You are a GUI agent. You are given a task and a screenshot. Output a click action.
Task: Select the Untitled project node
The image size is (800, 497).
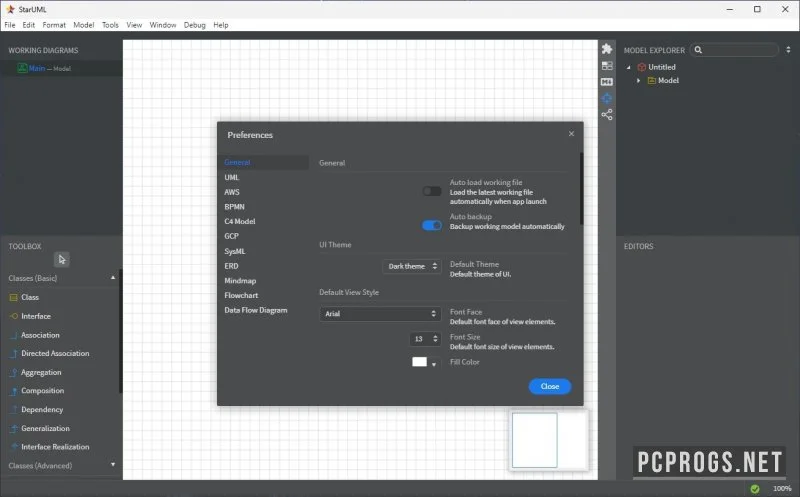point(662,67)
